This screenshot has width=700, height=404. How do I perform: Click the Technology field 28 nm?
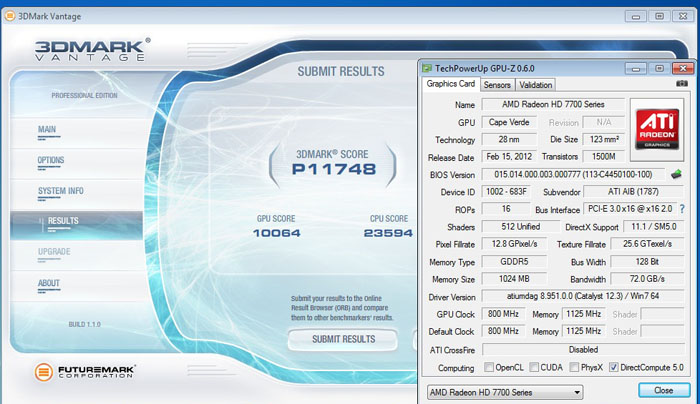click(509, 139)
